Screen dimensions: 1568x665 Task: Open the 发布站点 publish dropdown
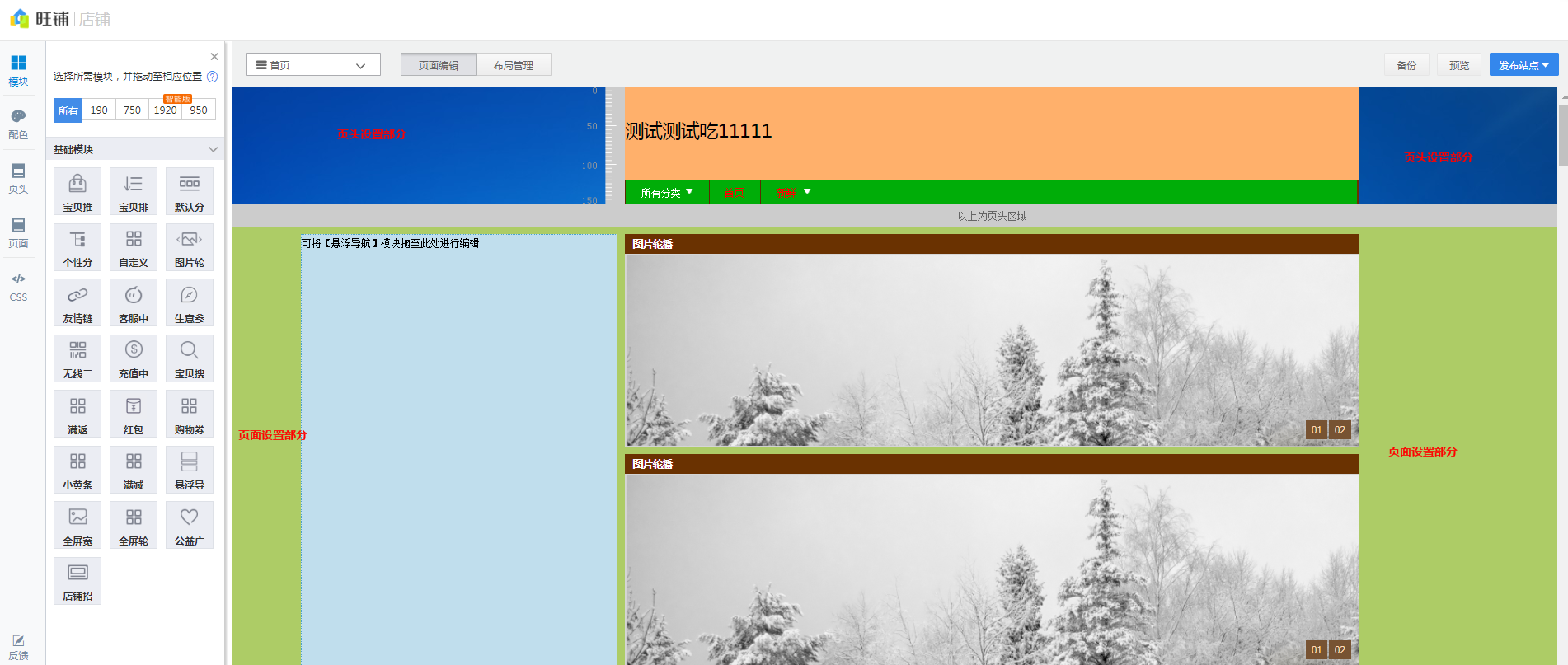(1523, 64)
